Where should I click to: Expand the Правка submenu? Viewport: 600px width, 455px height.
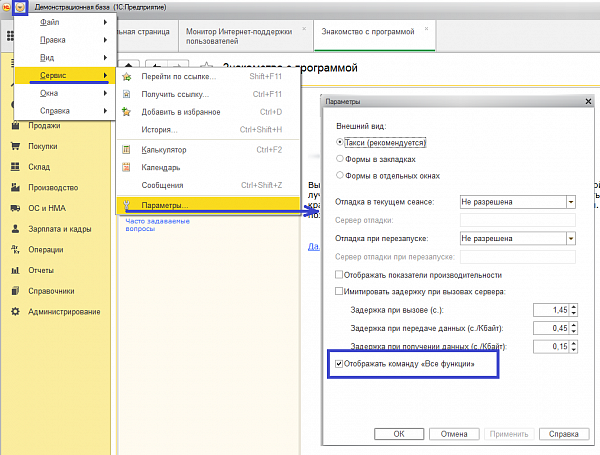[x=65, y=40]
